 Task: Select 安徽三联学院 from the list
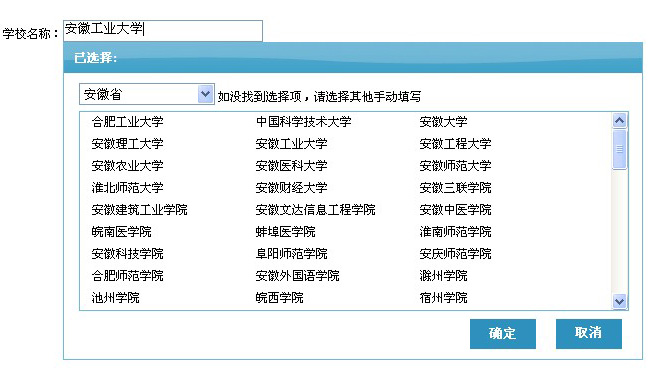(455, 188)
